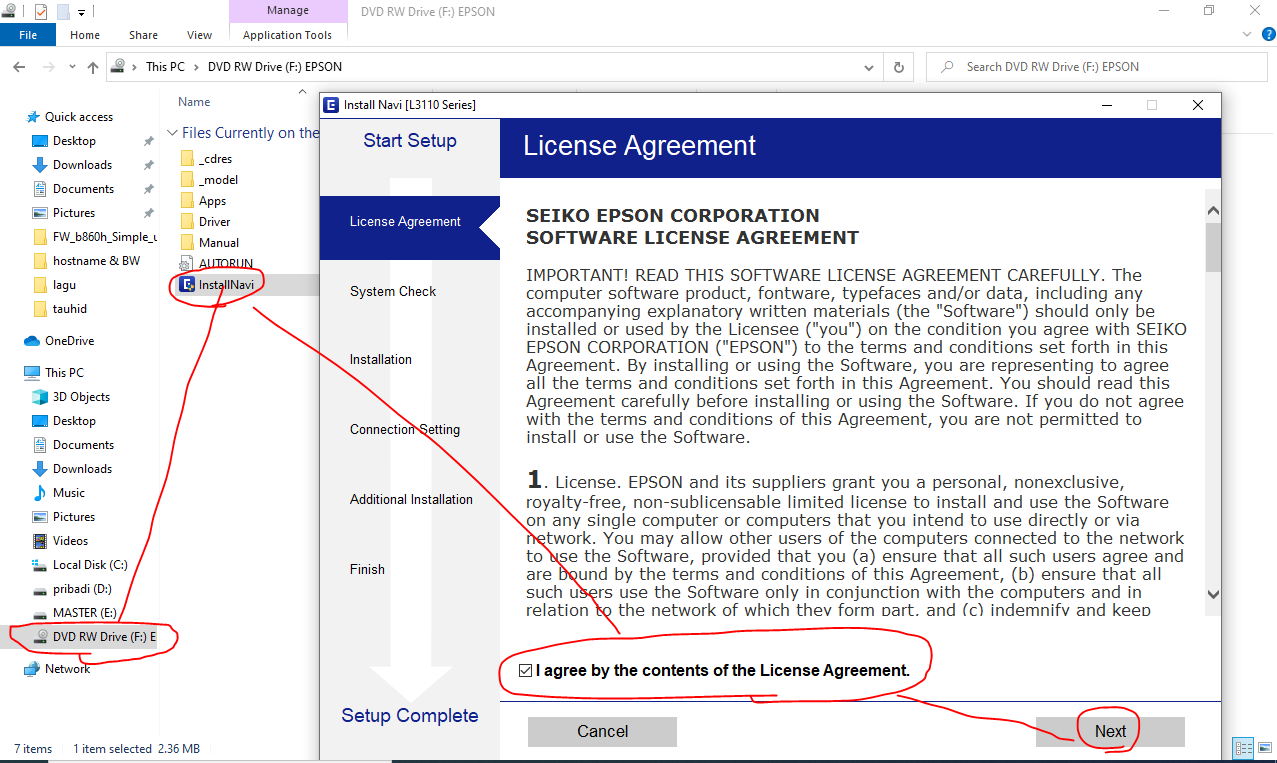Select This PC in navigation pane
The width and height of the screenshot is (1277, 763).
(x=64, y=373)
